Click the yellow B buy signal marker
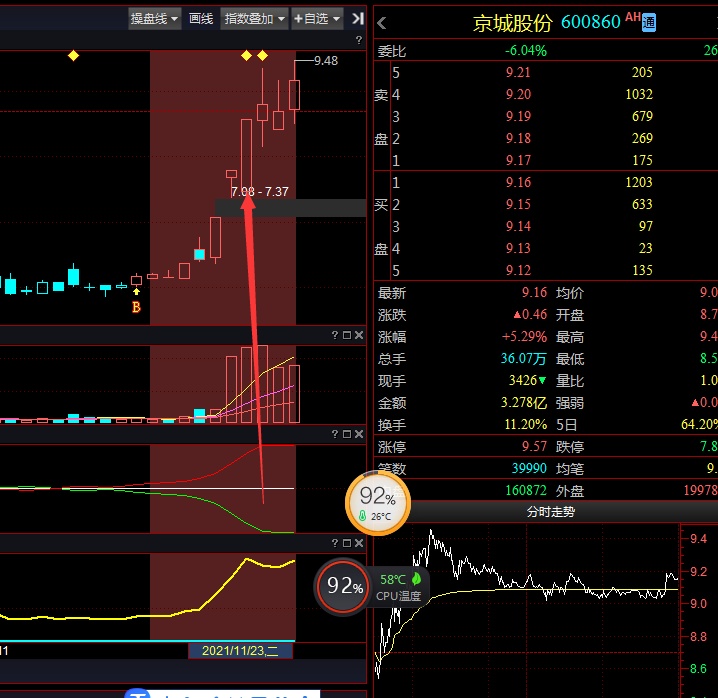The image size is (718, 698). (x=136, y=307)
